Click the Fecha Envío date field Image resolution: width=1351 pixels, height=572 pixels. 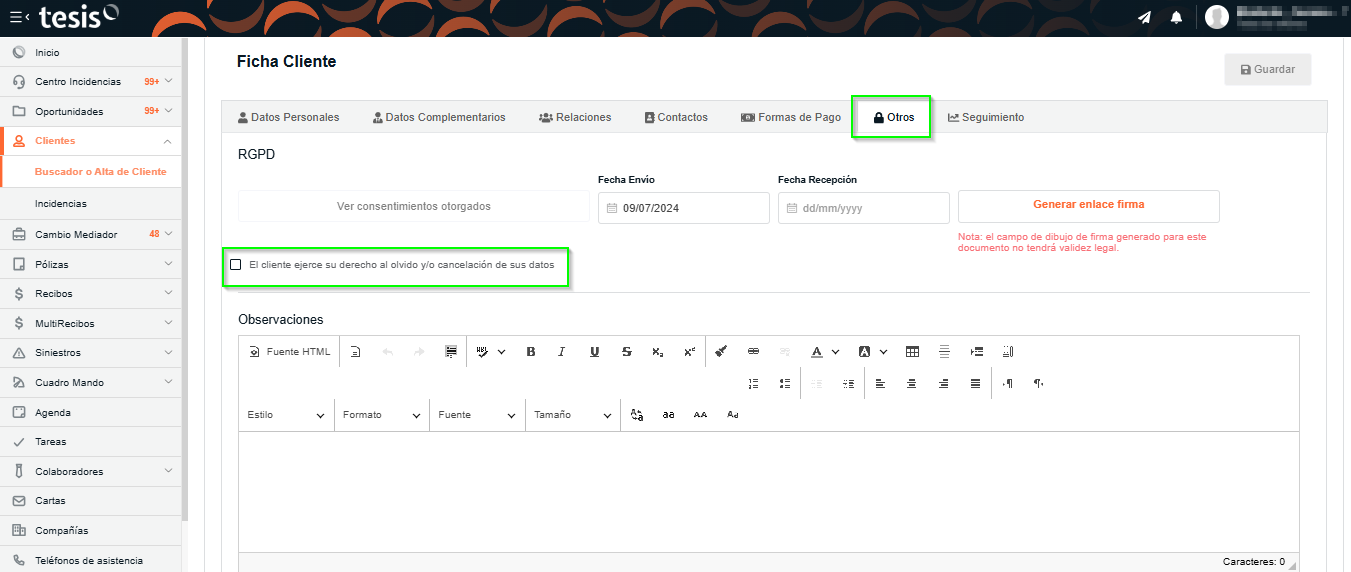point(684,208)
